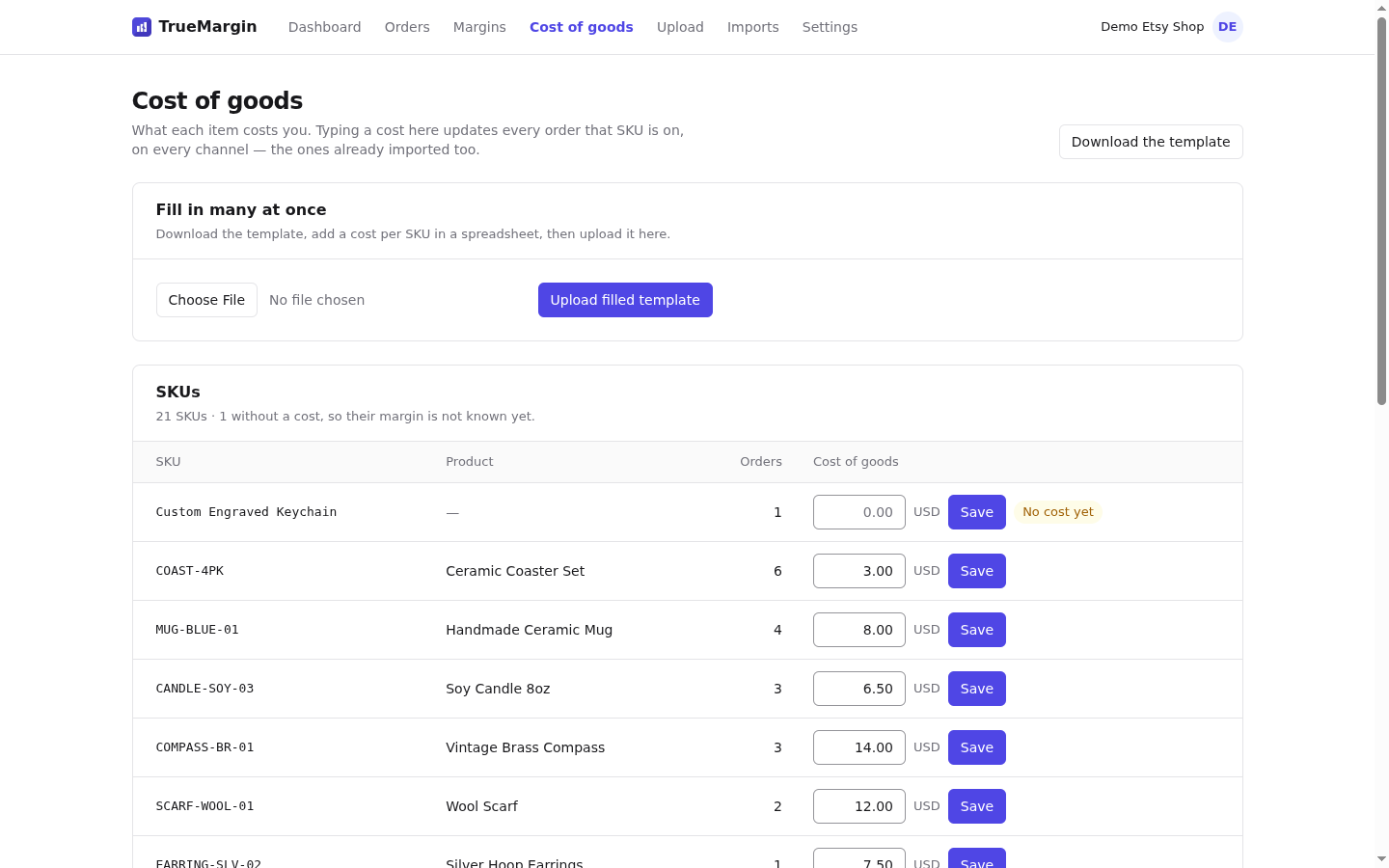Image resolution: width=1389 pixels, height=868 pixels.
Task: Select the Cost of goods tab
Action: pyautogui.click(x=582, y=27)
